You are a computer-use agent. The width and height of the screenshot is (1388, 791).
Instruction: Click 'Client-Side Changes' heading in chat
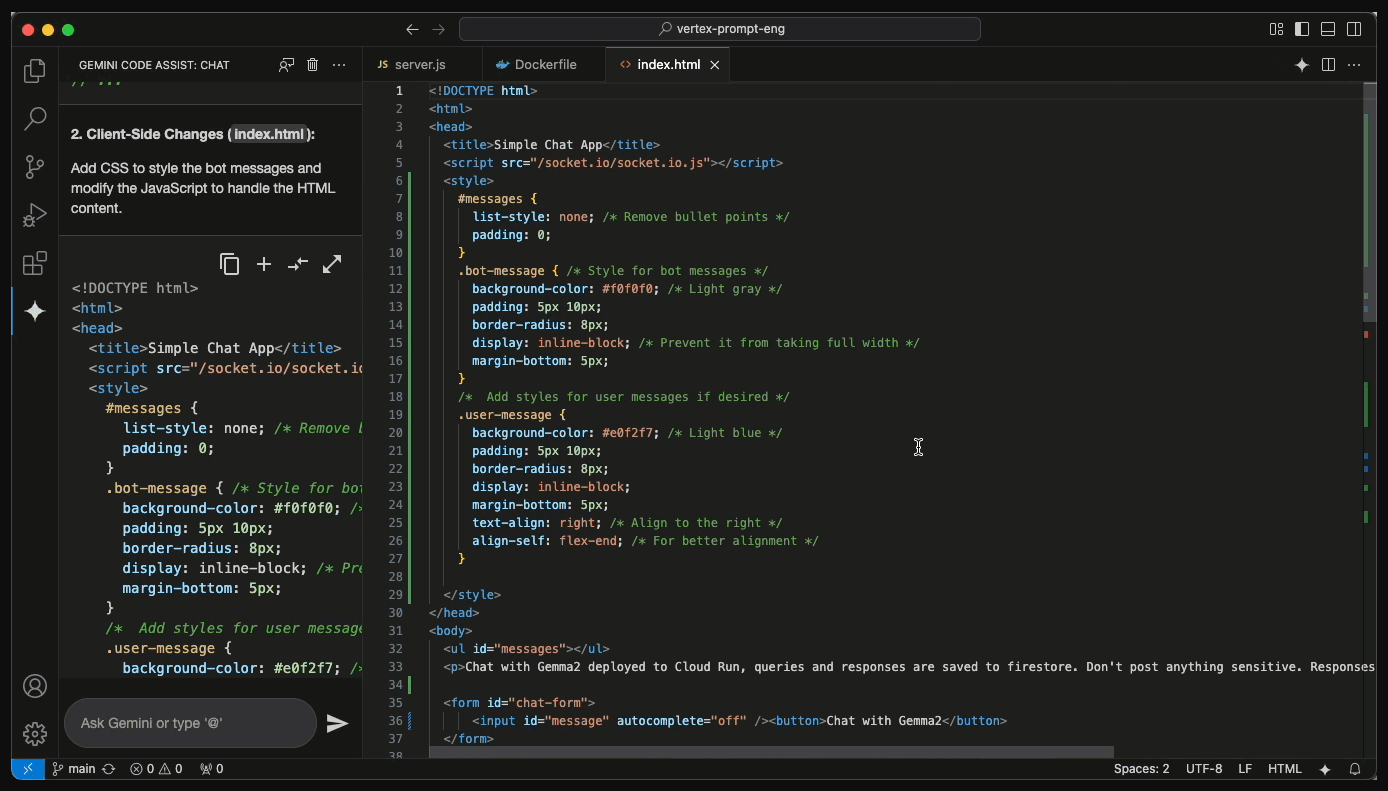point(155,134)
